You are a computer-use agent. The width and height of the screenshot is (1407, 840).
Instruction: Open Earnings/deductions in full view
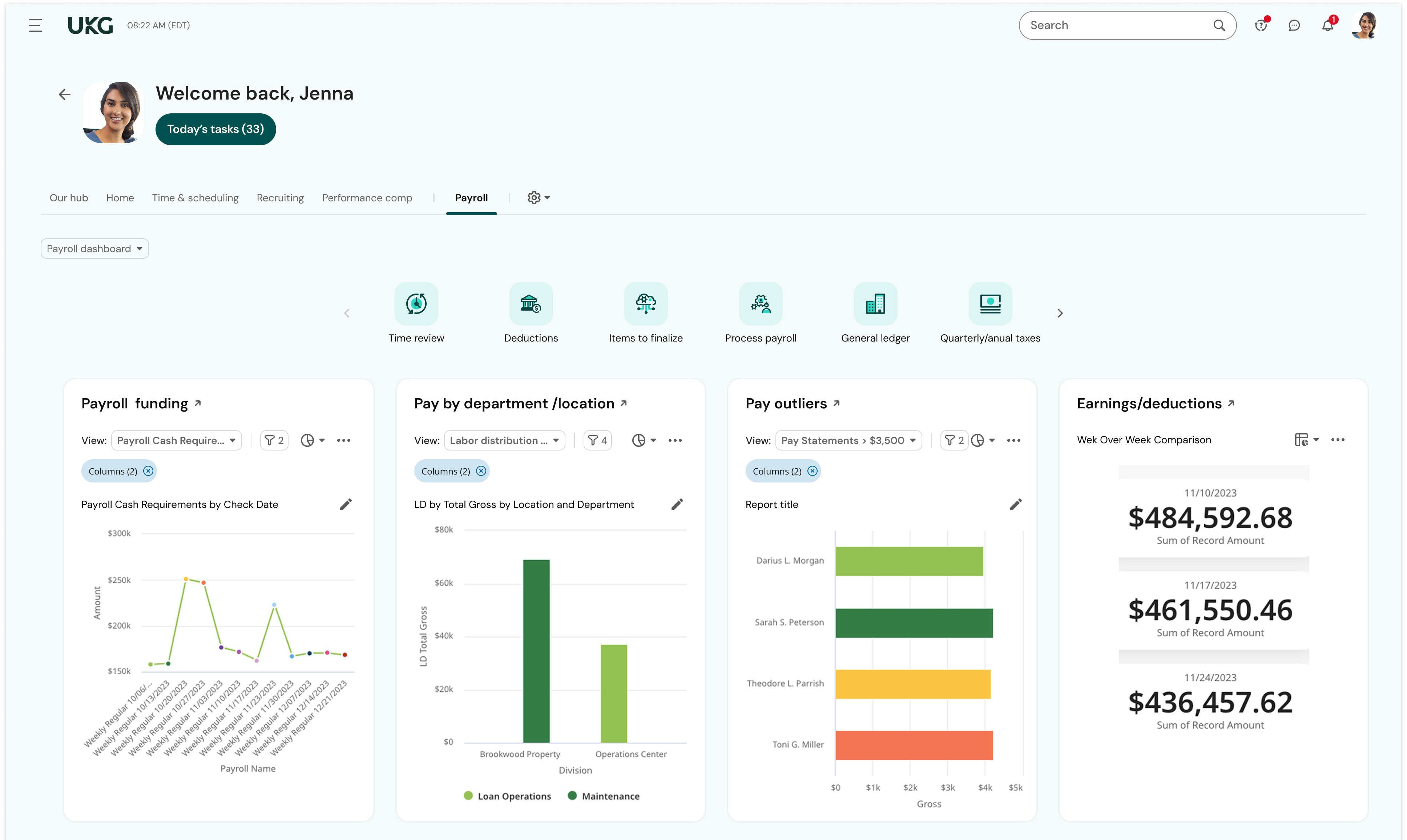point(1231,404)
